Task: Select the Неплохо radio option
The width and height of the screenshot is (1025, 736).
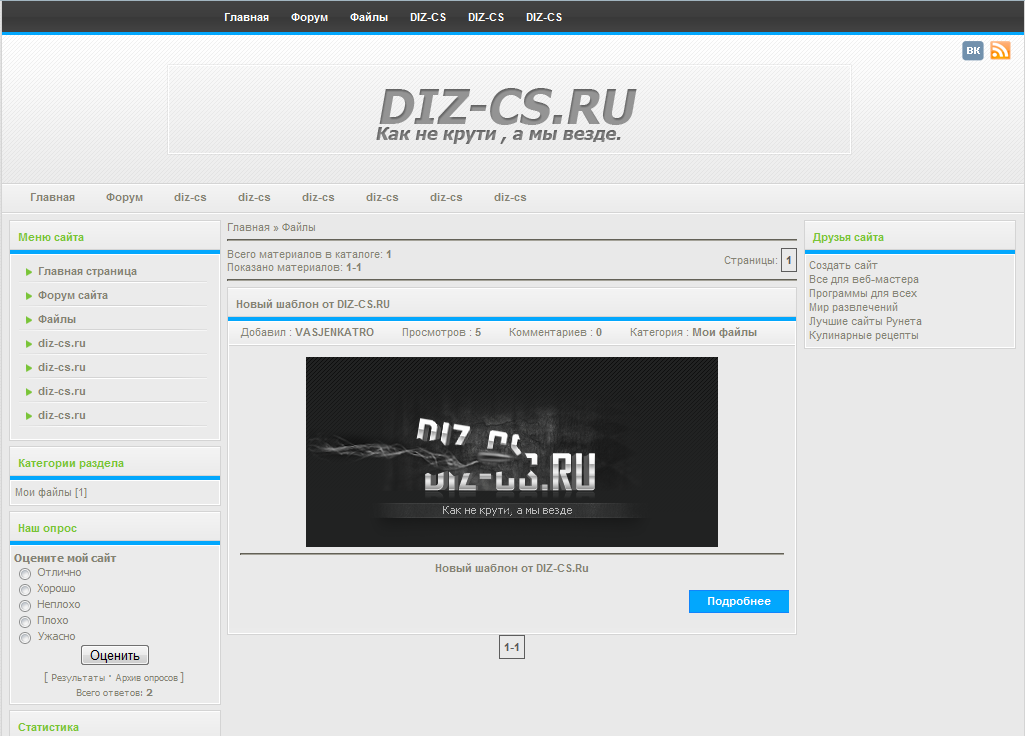Action: tap(25, 606)
